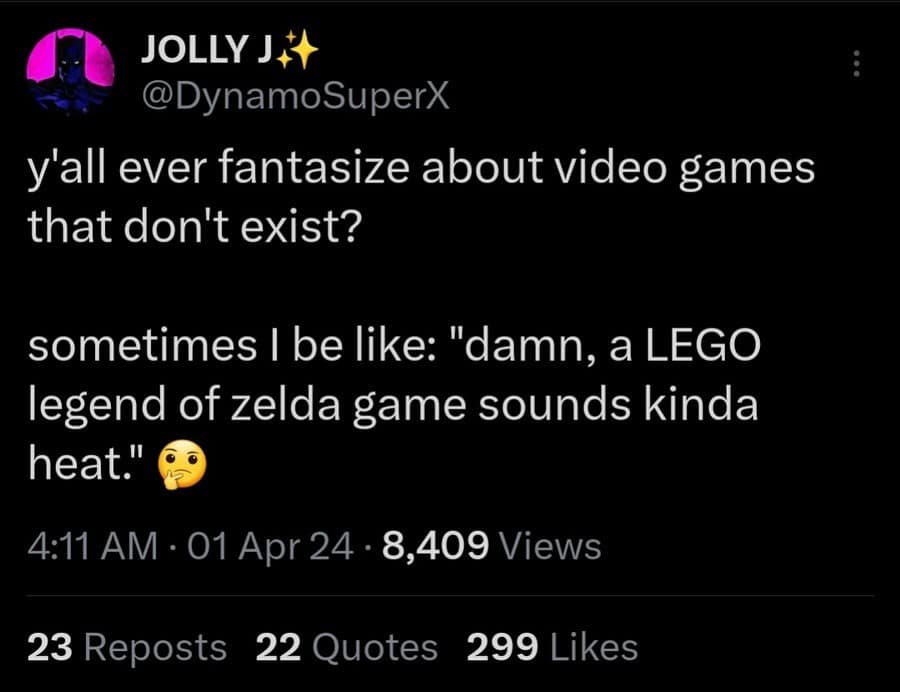Image resolution: width=900 pixels, height=692 pixels.
Task: Click the line "y'all ever fantasize about video games"
Action: click(421, 169)
